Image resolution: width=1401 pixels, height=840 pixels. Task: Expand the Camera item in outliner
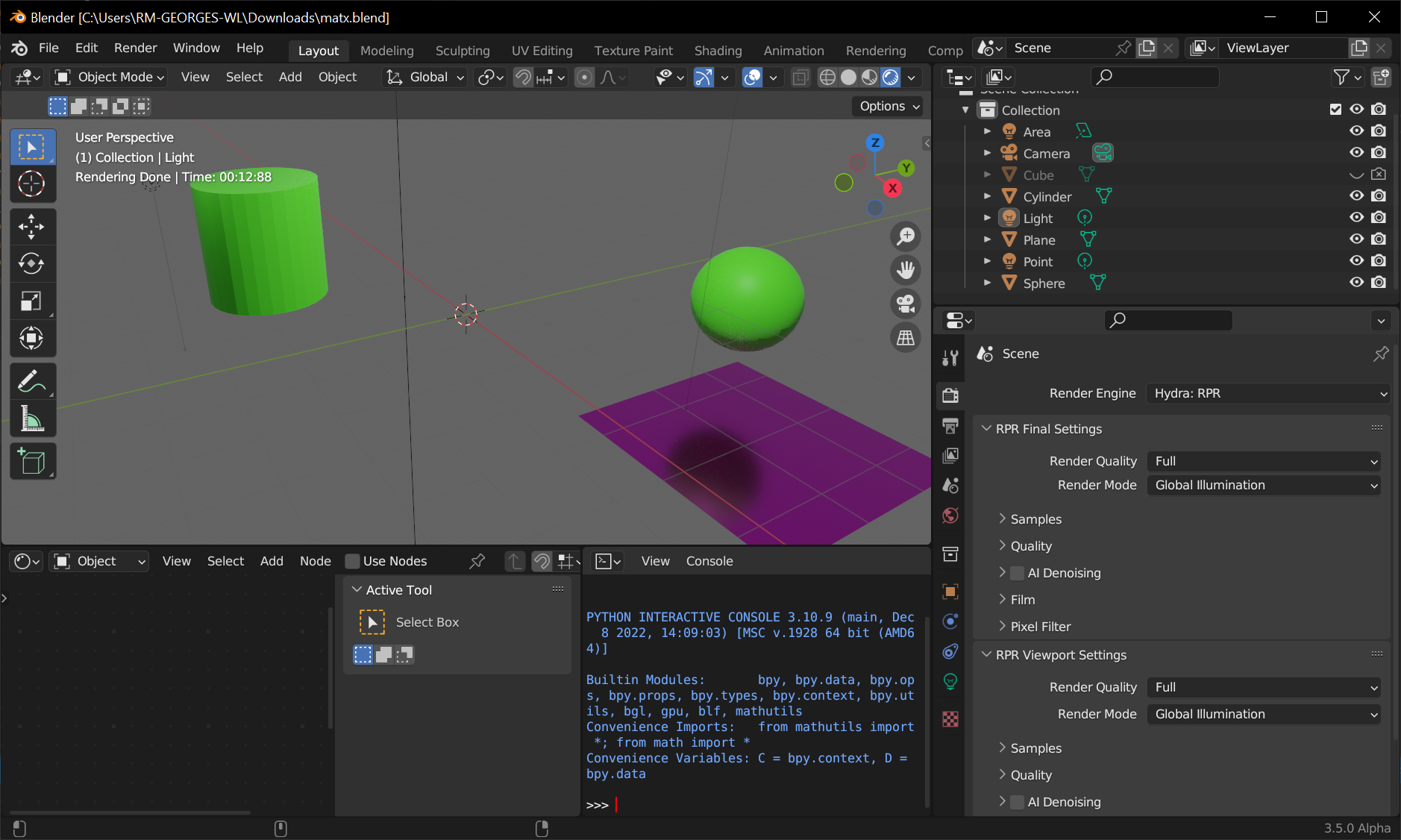click(987, 153)
